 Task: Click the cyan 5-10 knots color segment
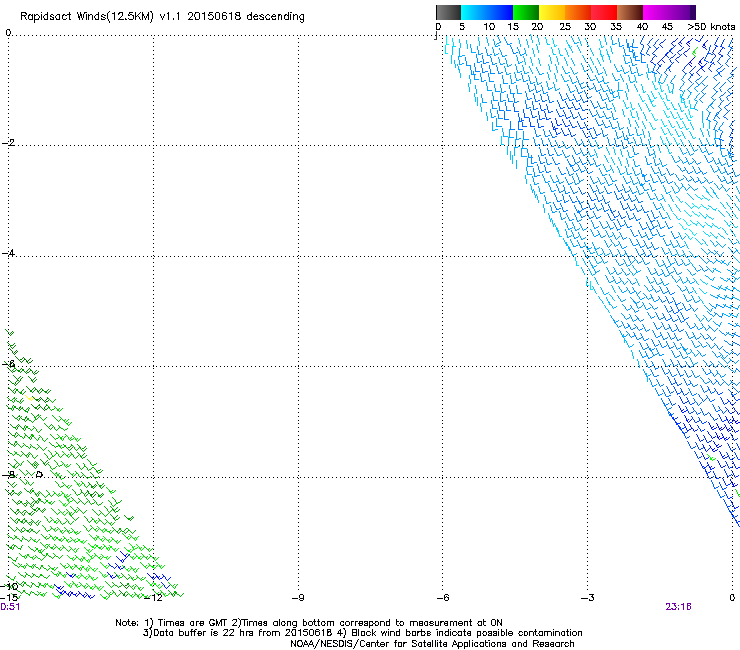[474, 12]
